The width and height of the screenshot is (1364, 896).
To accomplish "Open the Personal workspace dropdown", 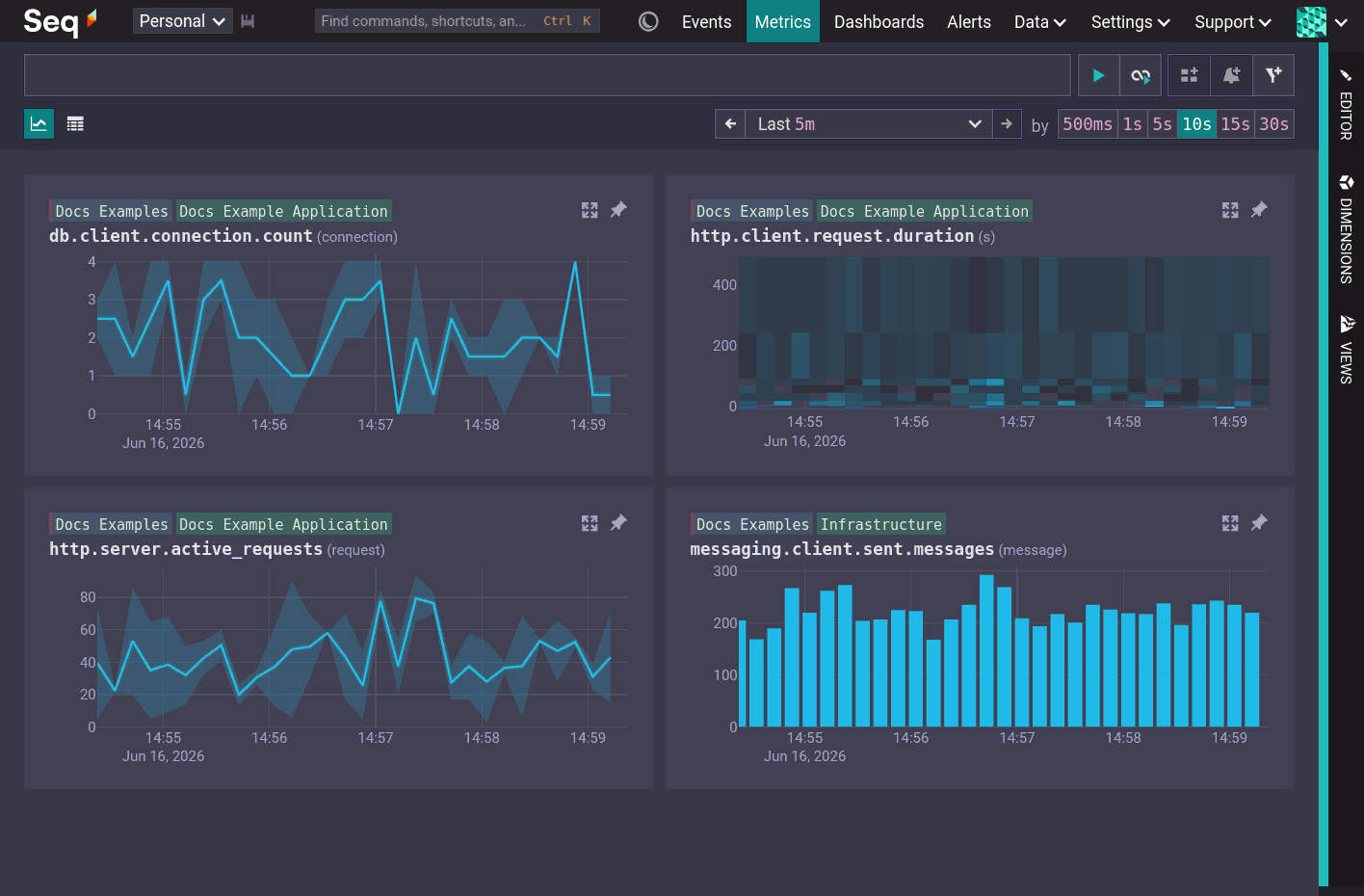I will coord(182,21).
